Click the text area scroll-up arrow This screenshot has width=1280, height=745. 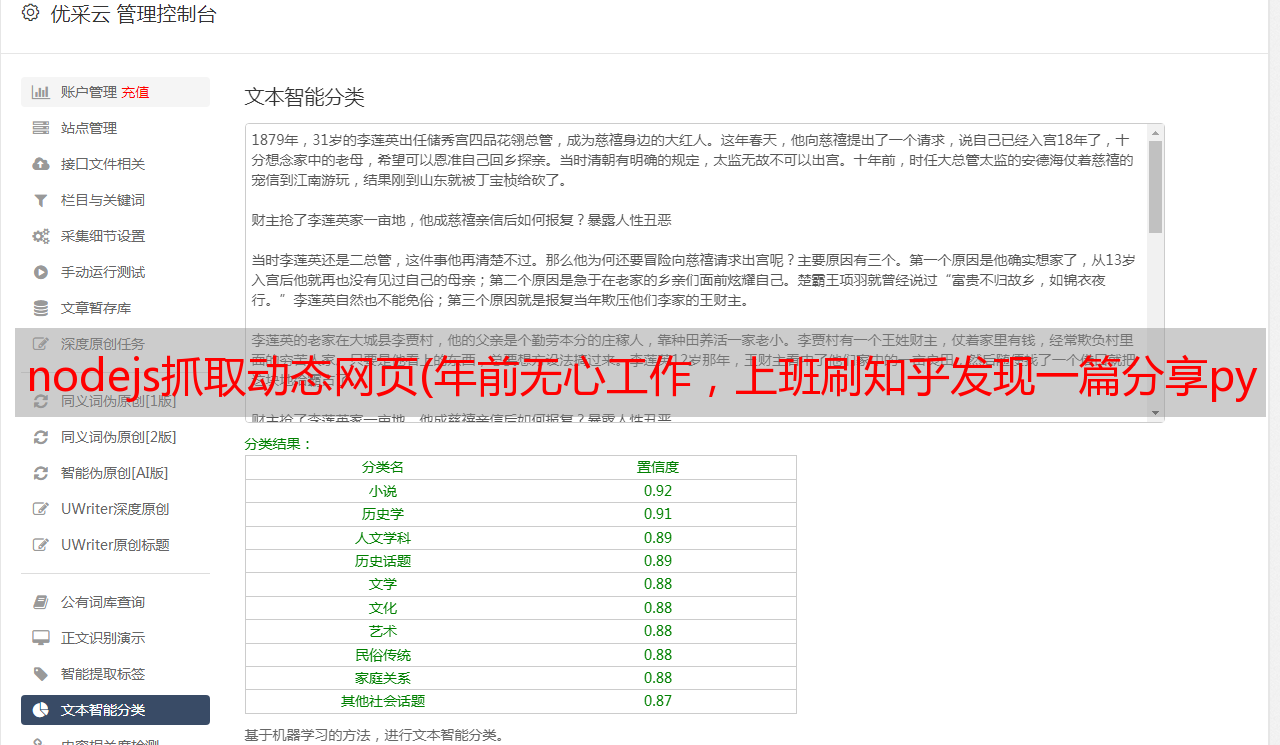tap(1155, 132)
